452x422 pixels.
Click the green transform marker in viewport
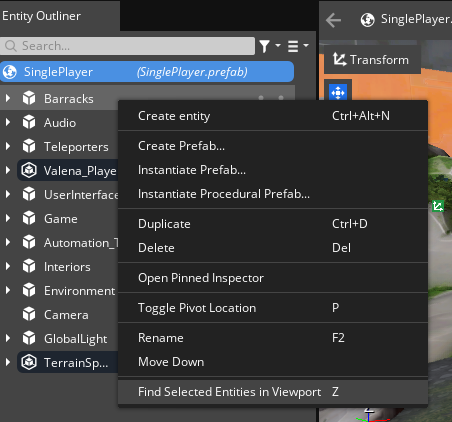pos(438,206)
